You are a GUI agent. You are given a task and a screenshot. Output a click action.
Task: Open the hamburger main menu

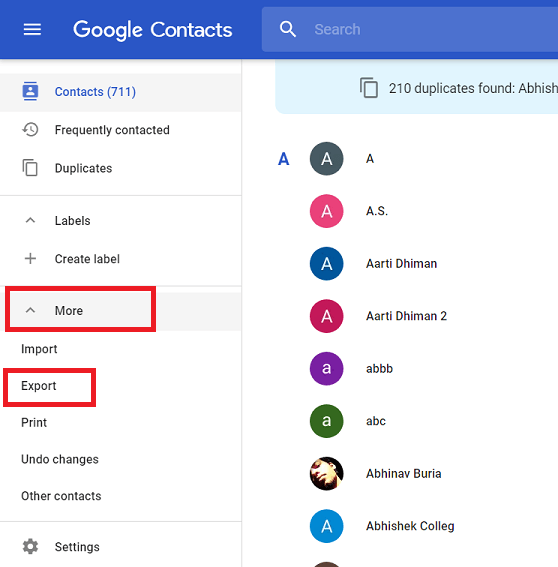click(x=32, y=29)
